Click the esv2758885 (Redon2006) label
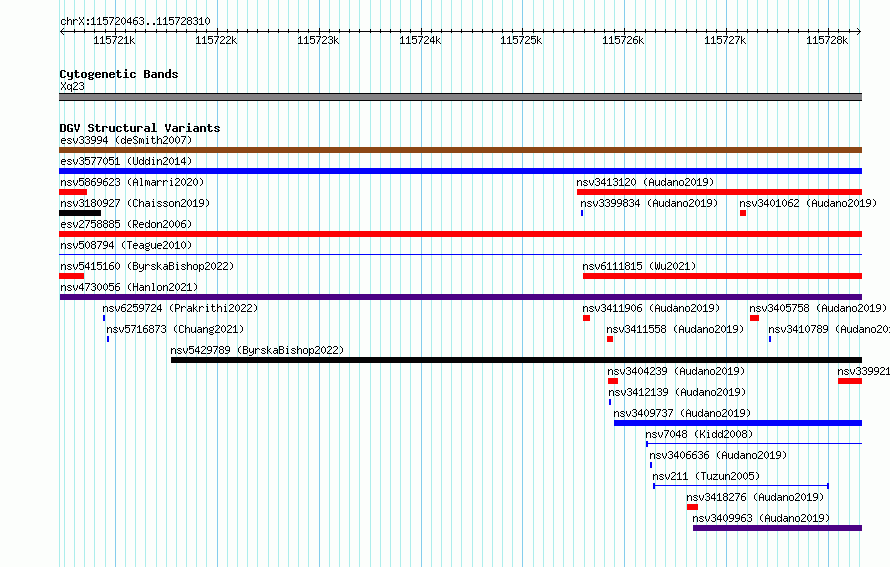890x567 pixels. (x=126, y=224)
